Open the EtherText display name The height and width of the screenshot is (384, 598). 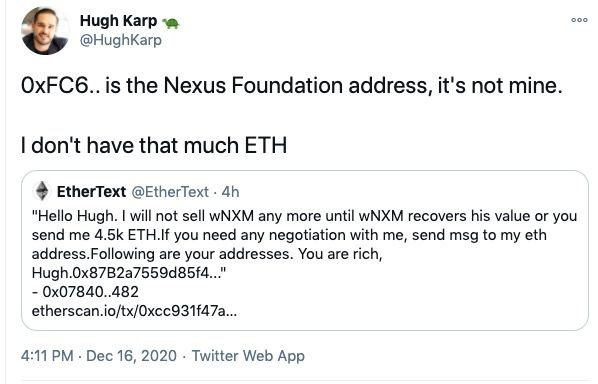tap(91, 192)
